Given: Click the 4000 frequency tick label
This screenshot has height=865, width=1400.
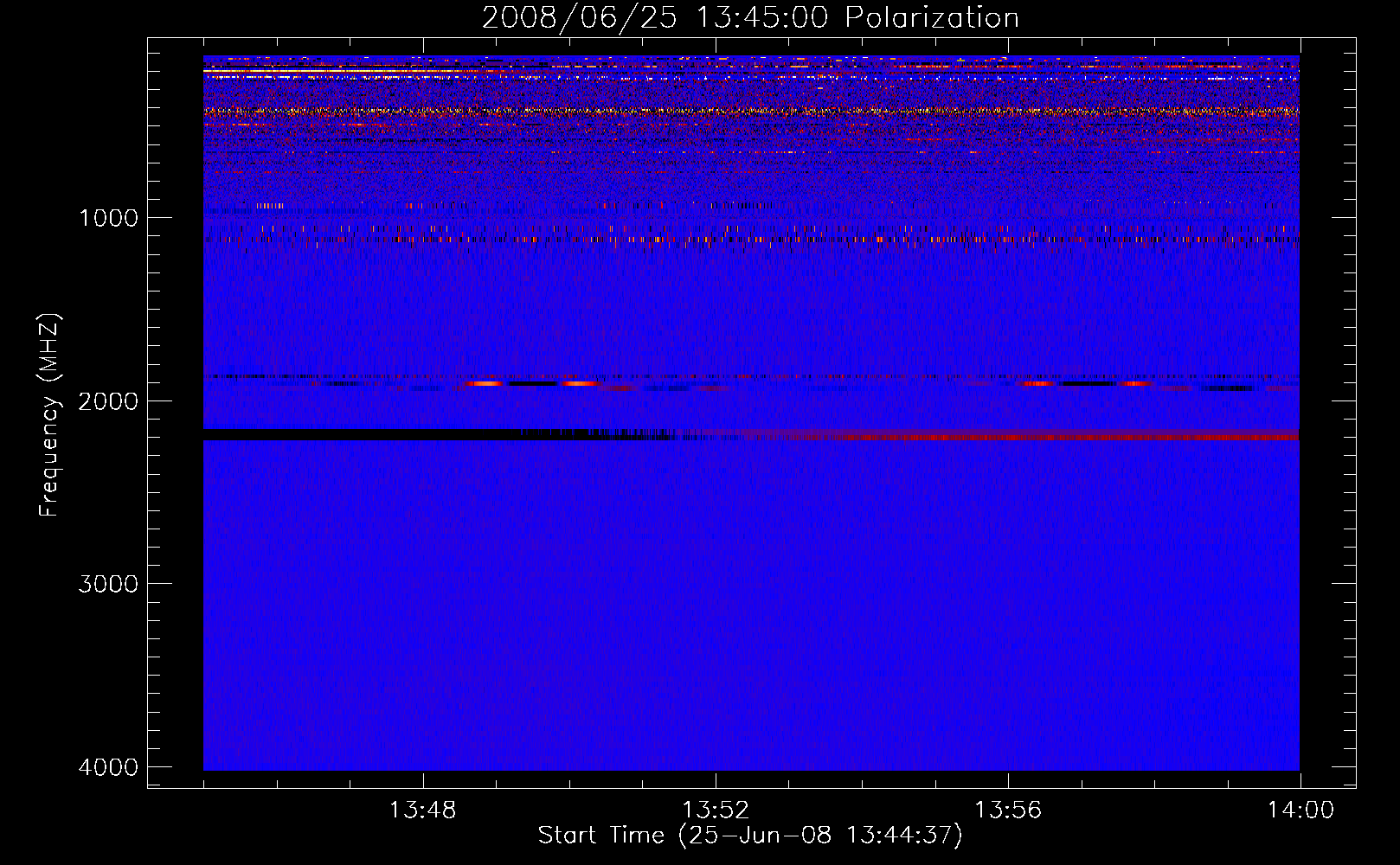Looking at the screenshot, I should coord(108,767).
